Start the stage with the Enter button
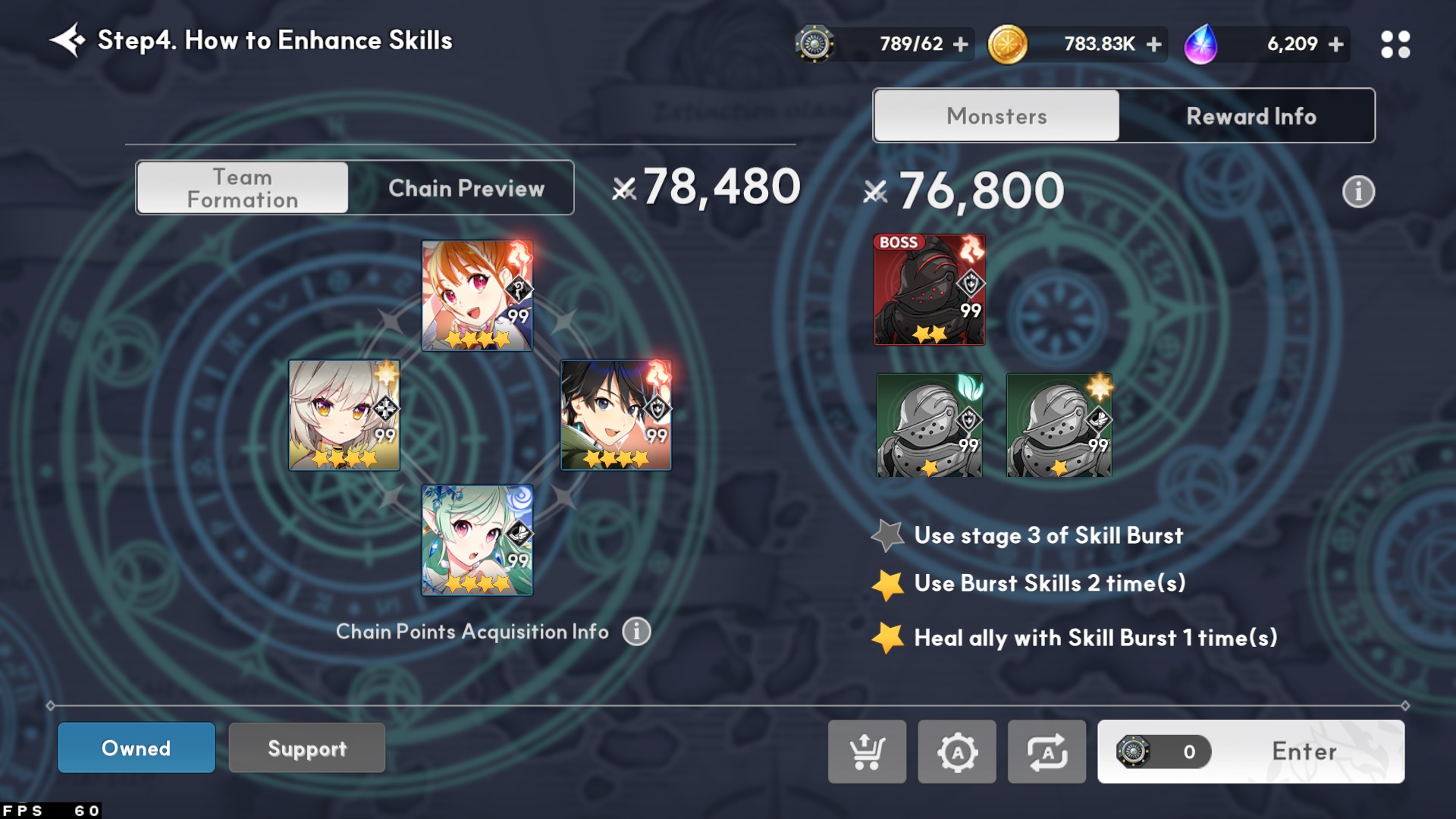 (1251, 752)
